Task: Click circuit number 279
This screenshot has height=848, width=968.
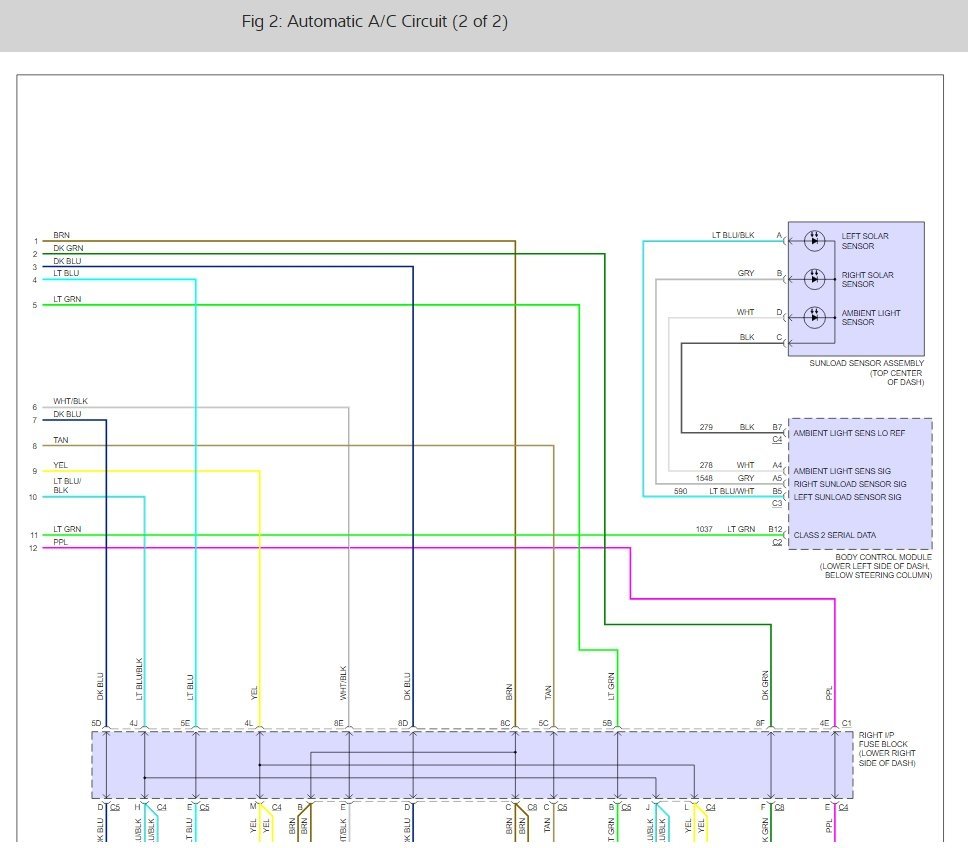Action: 706,427
